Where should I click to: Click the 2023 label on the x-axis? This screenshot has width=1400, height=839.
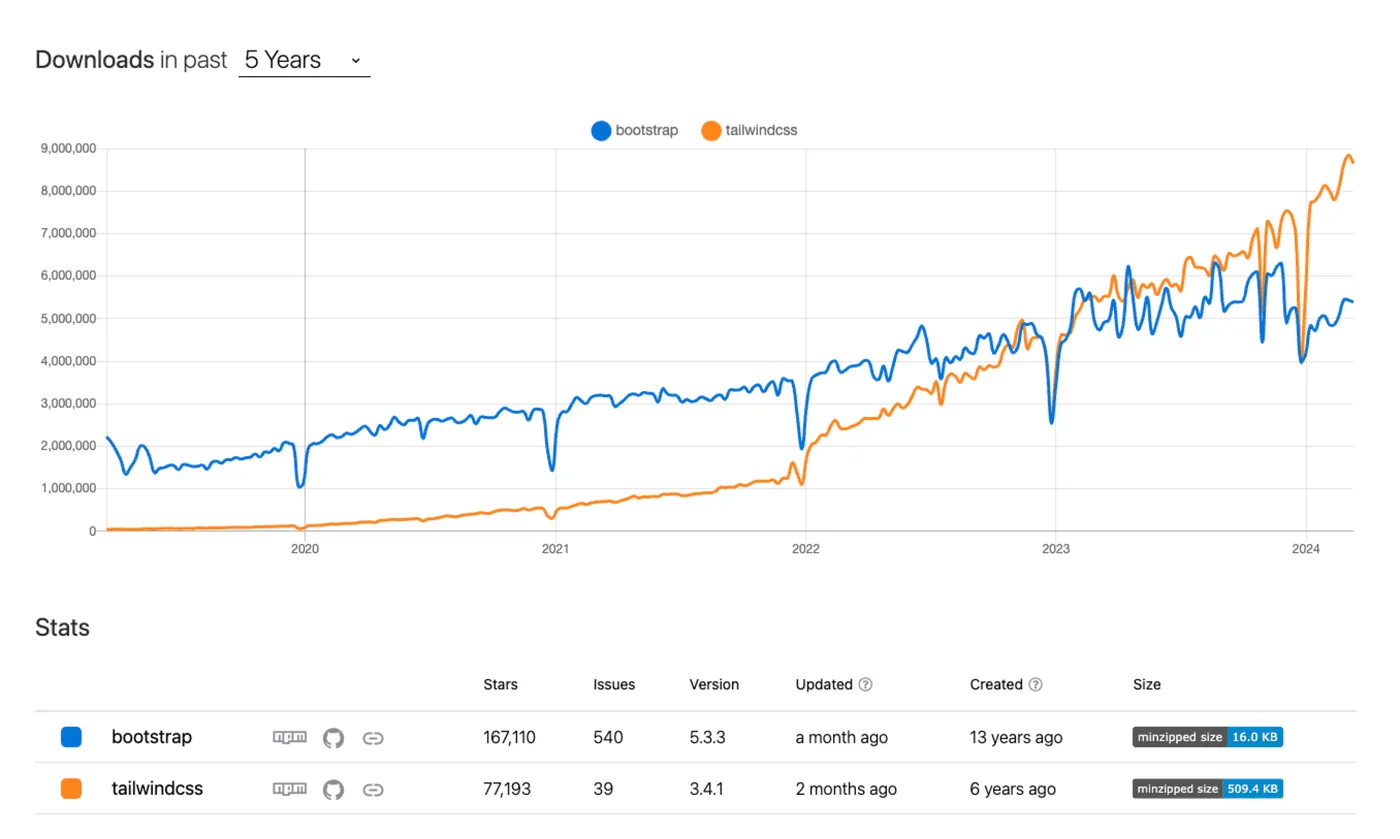pos(1055,548)
